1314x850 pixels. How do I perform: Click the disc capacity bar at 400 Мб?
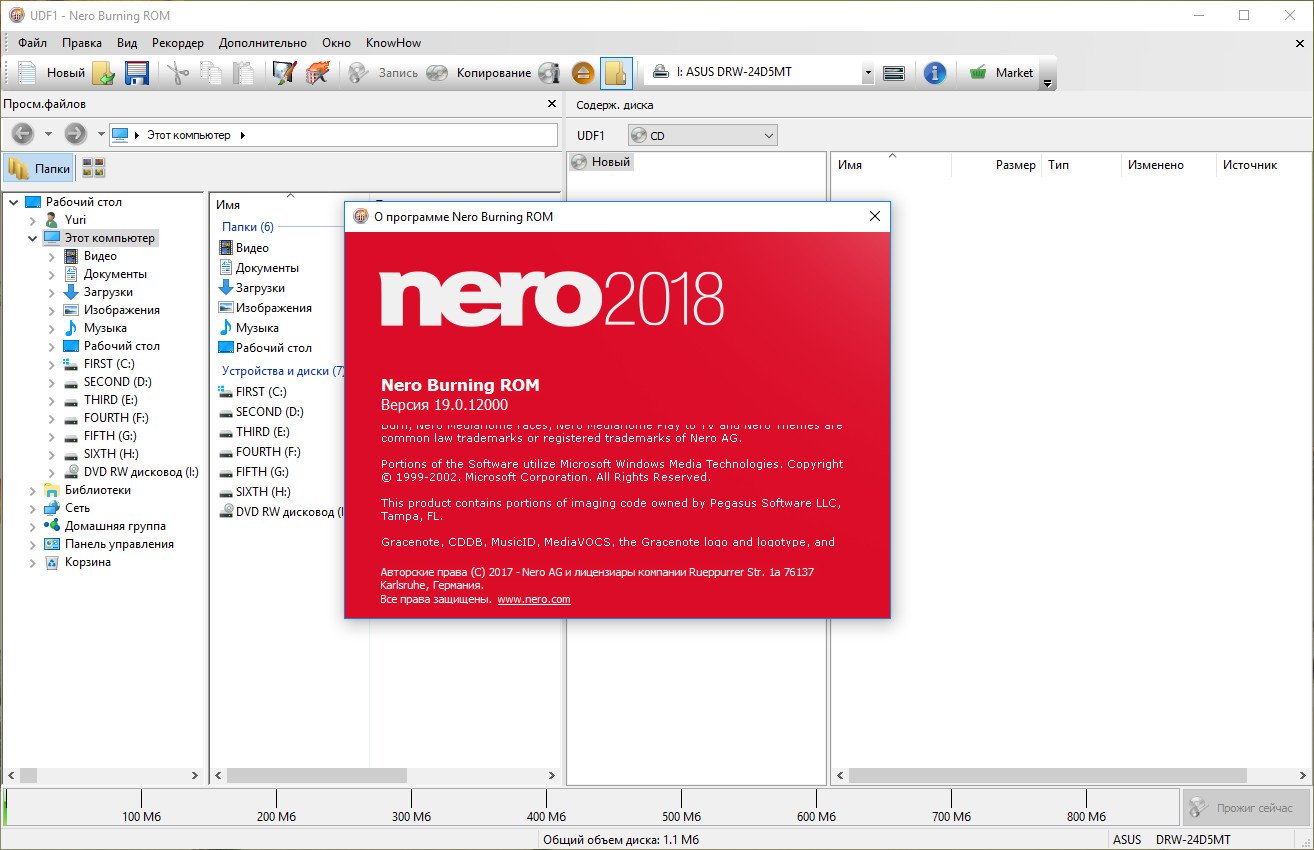(x=546, y=807)
